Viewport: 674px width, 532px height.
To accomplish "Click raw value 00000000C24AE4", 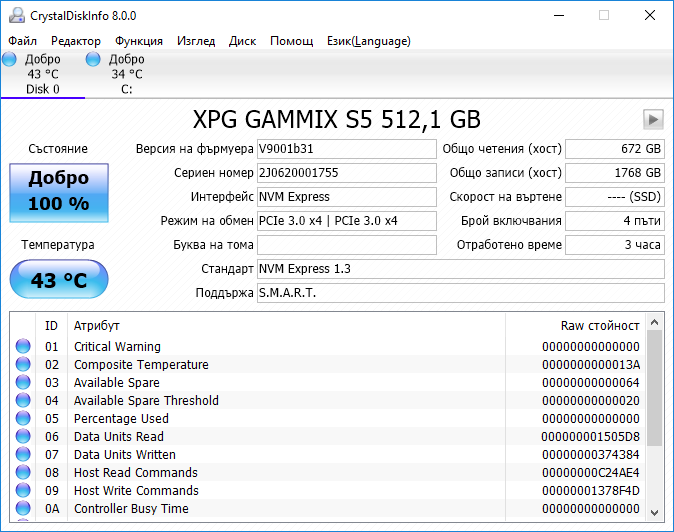I will tap(591, 473).
